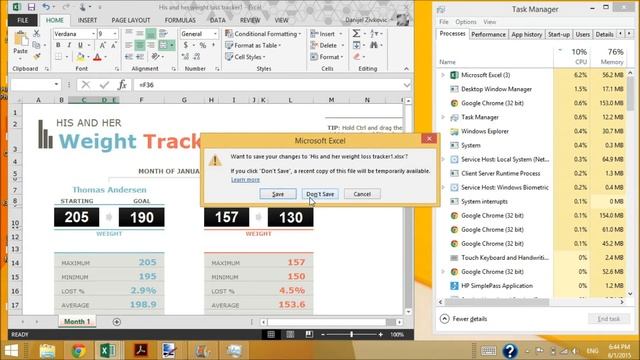Toggle Underline formatting
This screenshot has width=640, height=360.
[80, 45]
